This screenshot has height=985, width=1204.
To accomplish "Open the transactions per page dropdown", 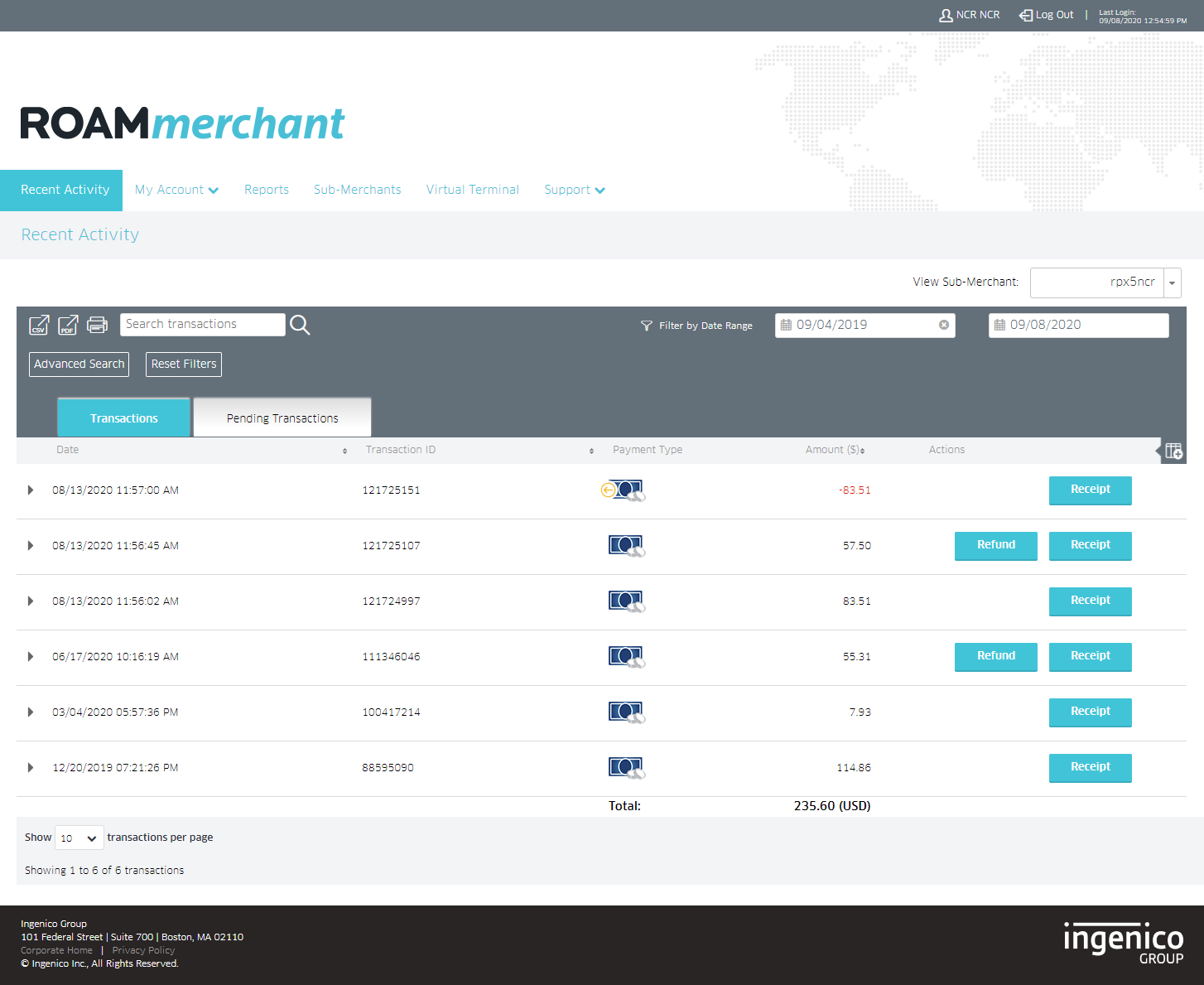I will pyautogui.click(x=79, y=838).
